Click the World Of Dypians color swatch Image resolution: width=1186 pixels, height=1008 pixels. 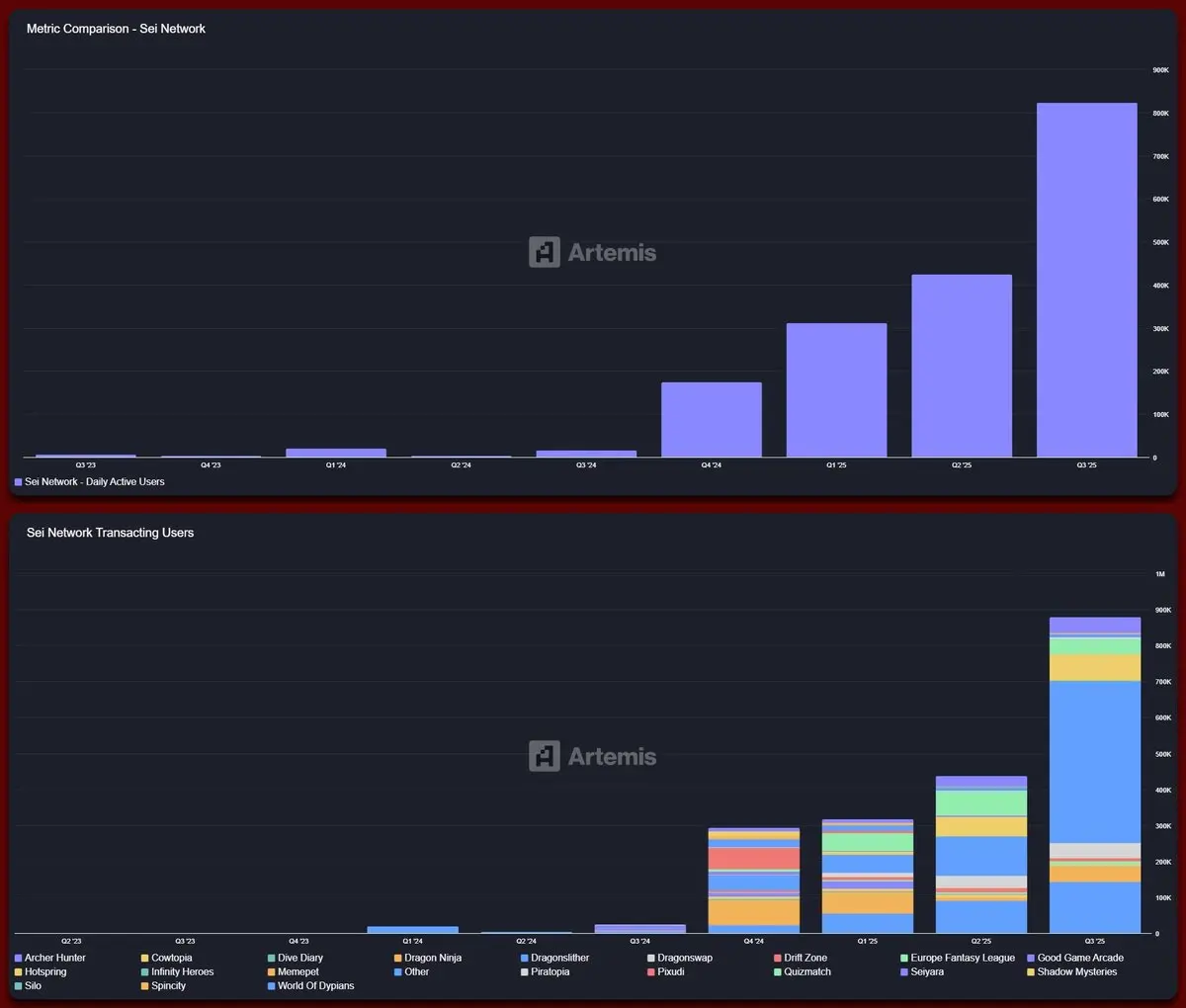coord(272,986)
